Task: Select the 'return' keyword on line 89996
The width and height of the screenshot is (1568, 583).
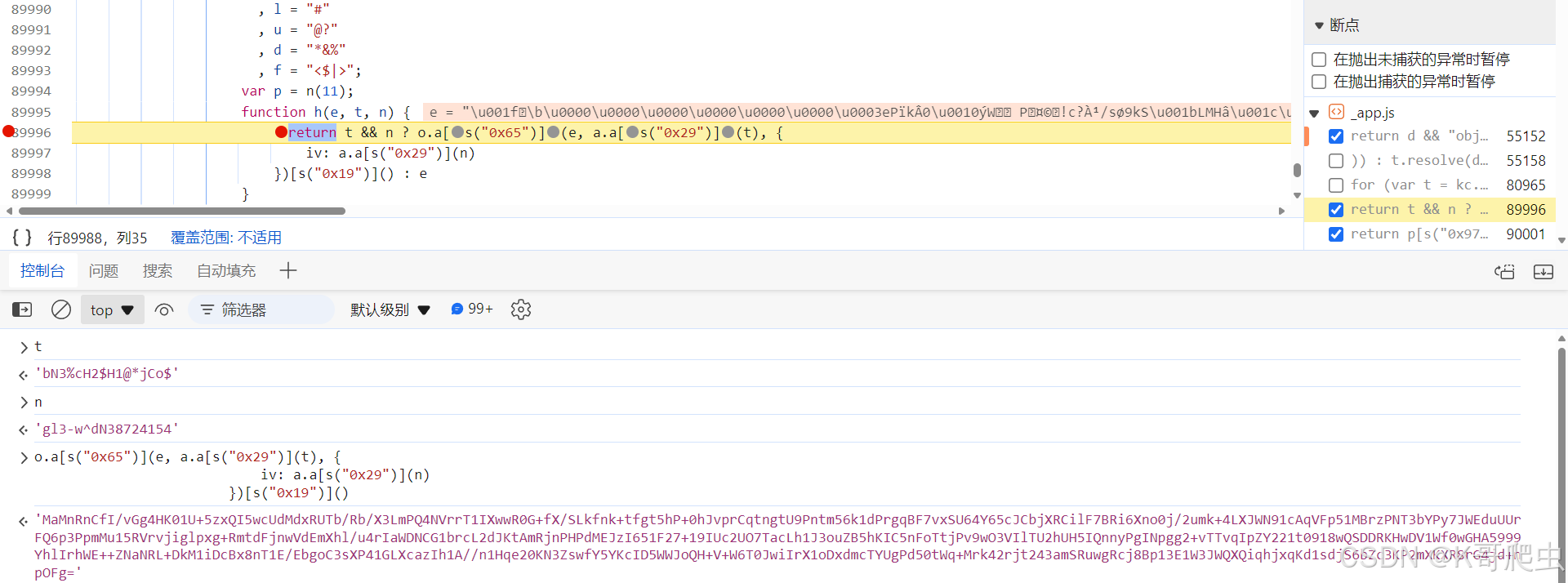Action: tap(312, 132)
